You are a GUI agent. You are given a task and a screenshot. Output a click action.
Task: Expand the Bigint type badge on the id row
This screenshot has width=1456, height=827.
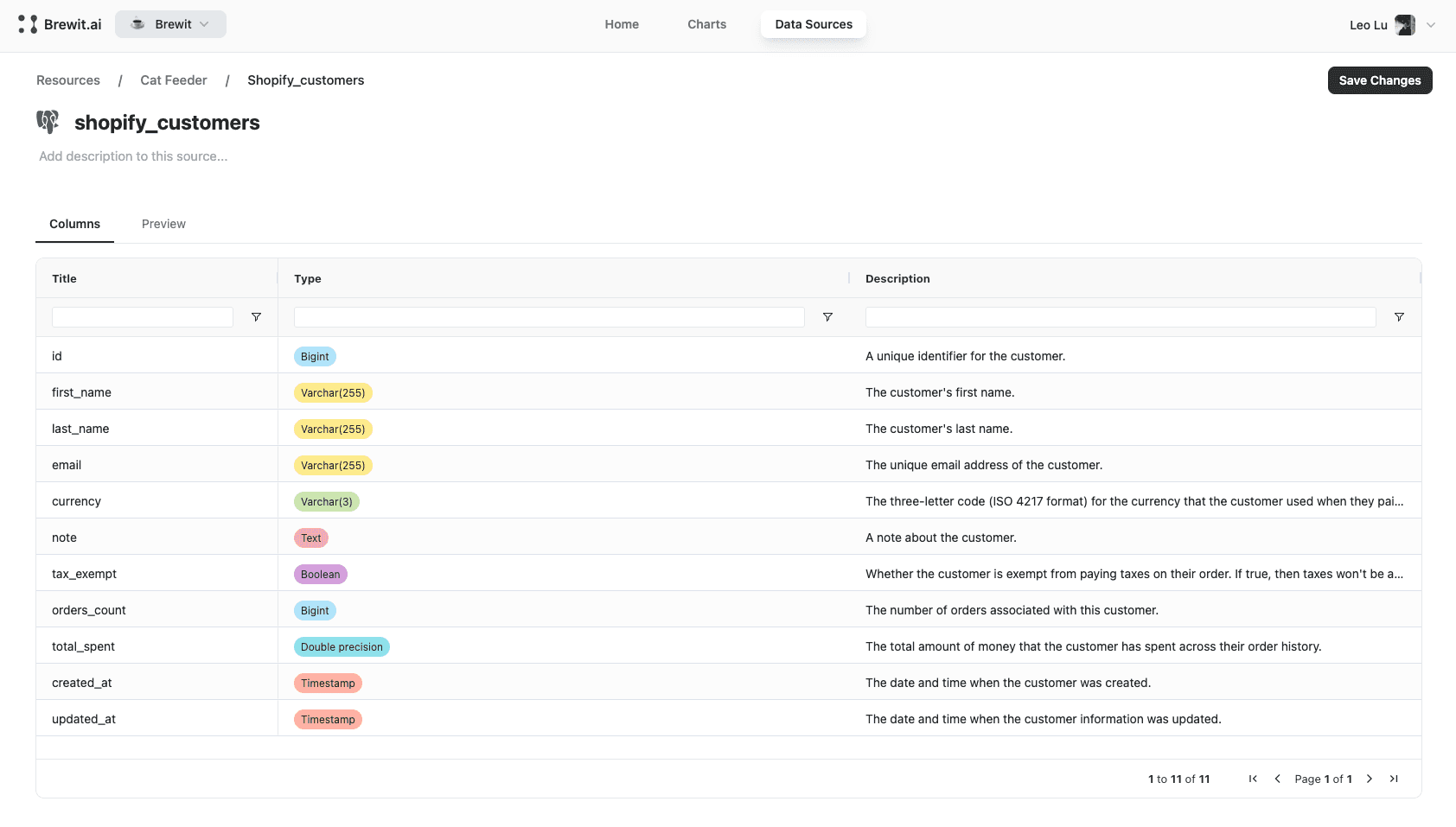point(314,356)
